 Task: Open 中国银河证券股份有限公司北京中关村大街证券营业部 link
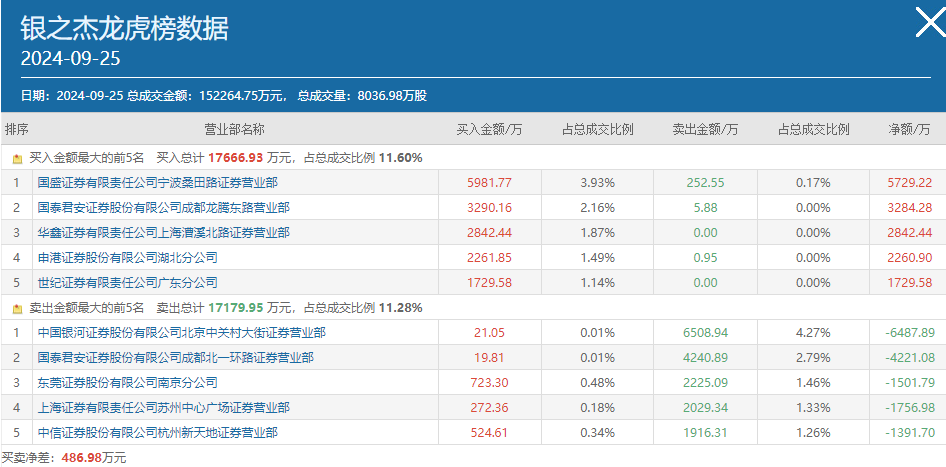182,332
